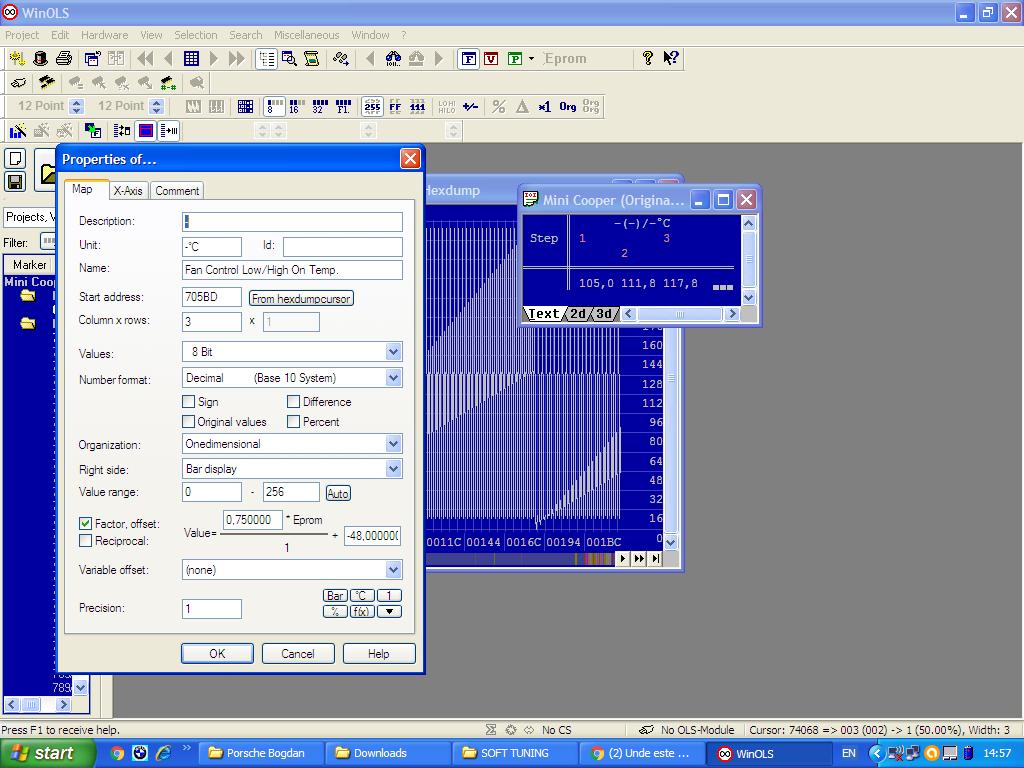Click the horizontal scrollbar in Mini Cooper window
The width and height of the screenshot is (1024, 768).
point(680,314)
